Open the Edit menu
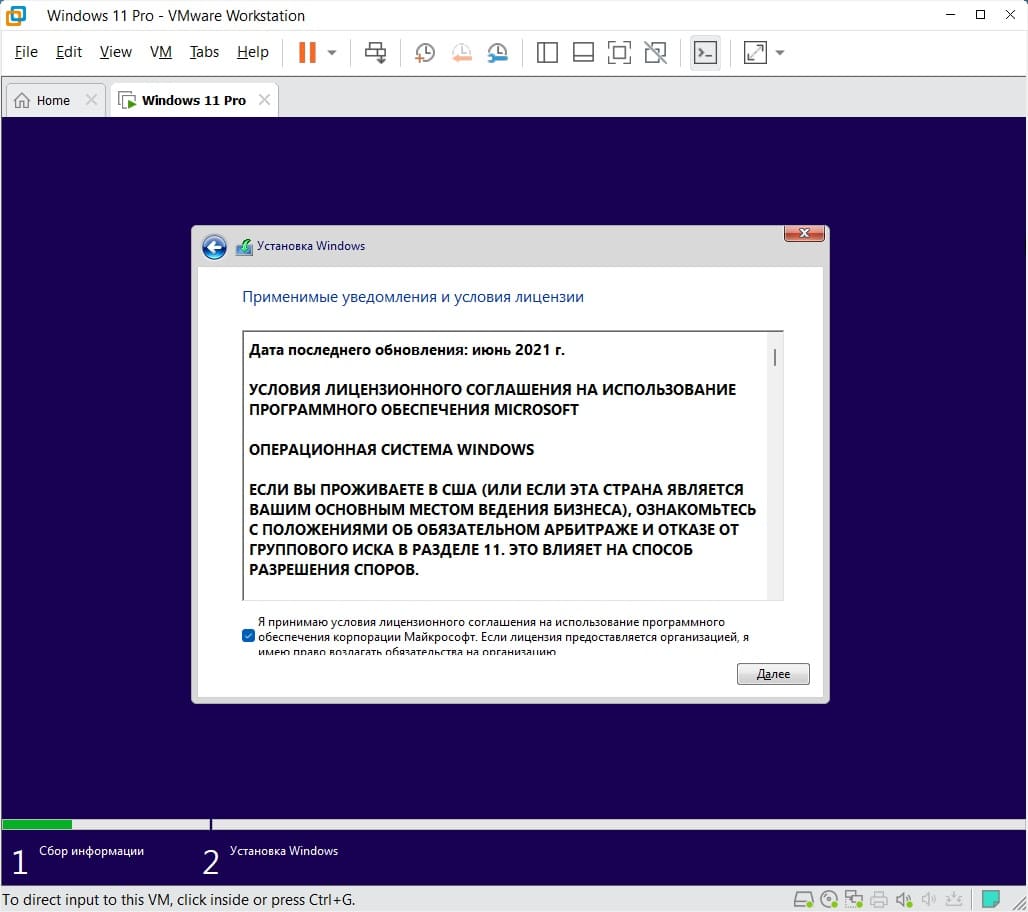Image resolution: width=1028 pixels, height=912 pixels. point(69,52)
